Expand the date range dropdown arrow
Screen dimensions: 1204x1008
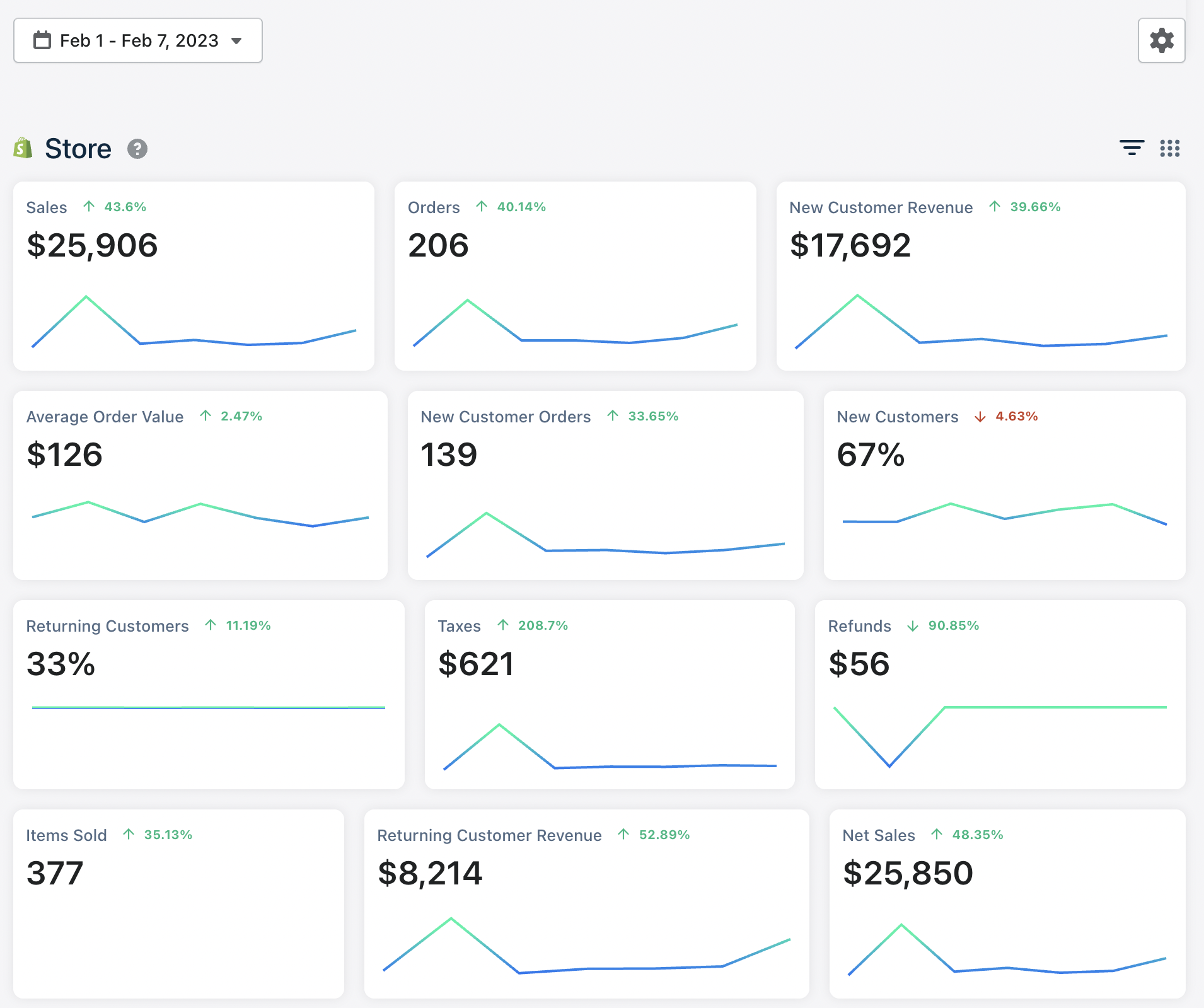(236, 41)
